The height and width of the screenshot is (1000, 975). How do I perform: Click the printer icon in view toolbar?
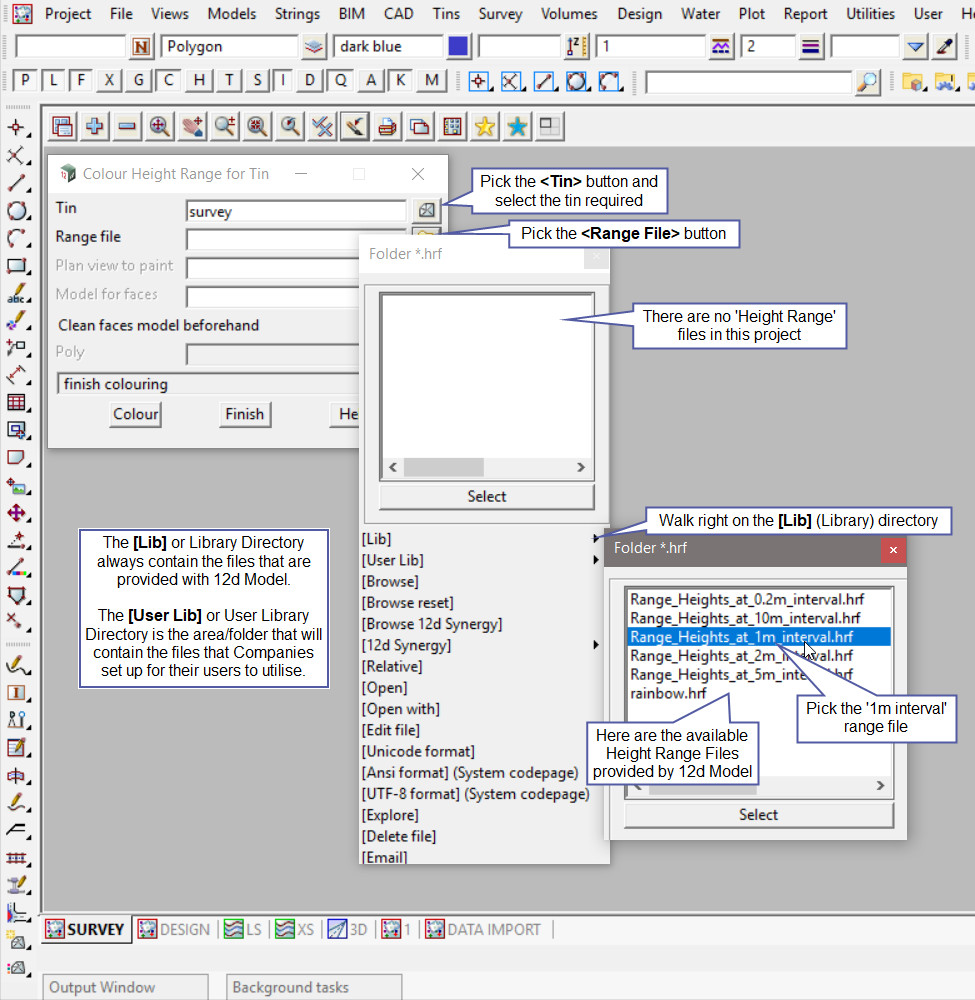coord(387,126)
